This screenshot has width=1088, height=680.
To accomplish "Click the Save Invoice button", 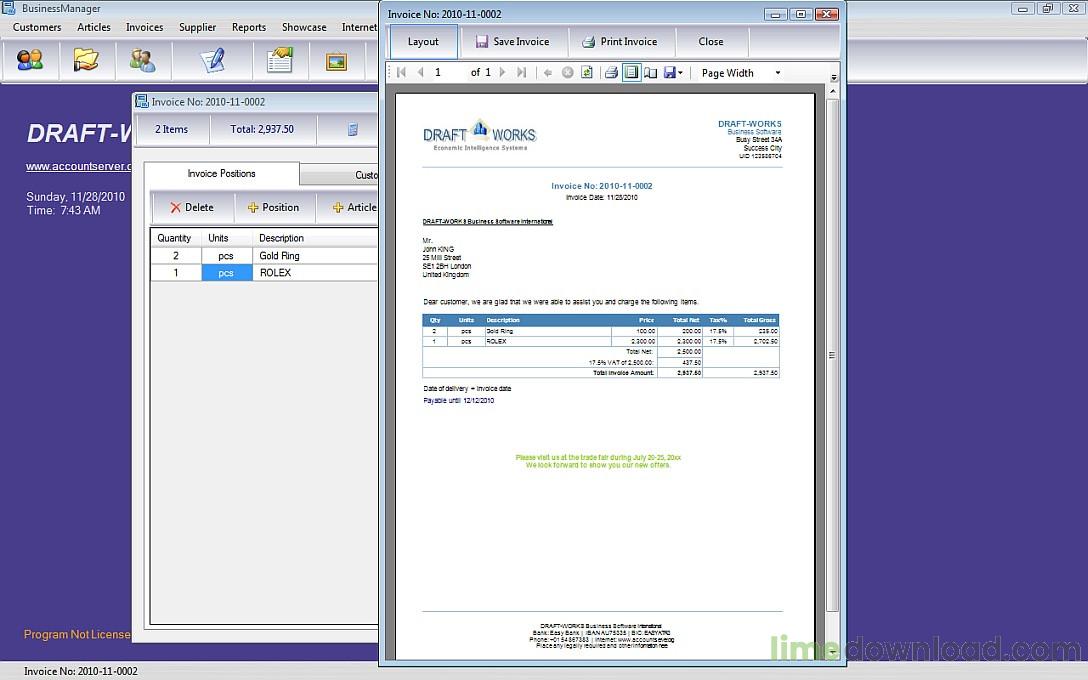I will [513, 42].
